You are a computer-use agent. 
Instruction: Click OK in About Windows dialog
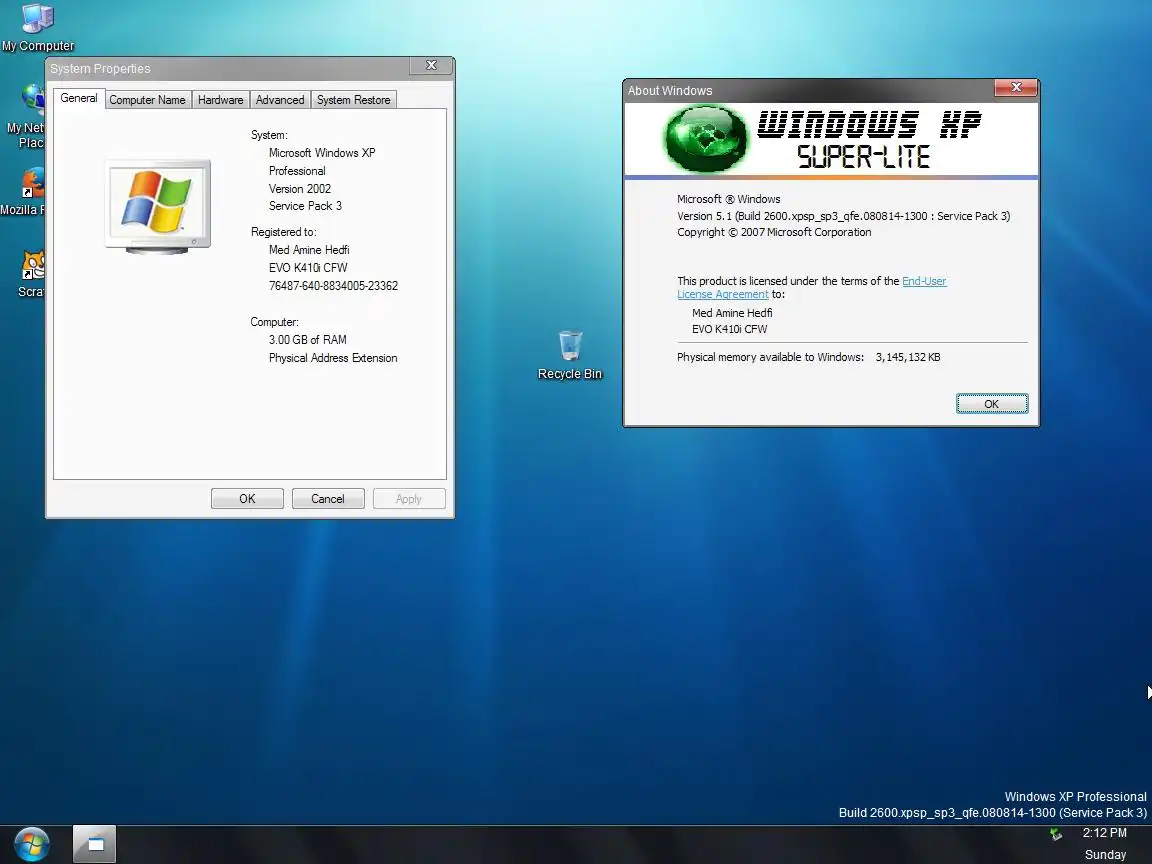coord(991,404)
